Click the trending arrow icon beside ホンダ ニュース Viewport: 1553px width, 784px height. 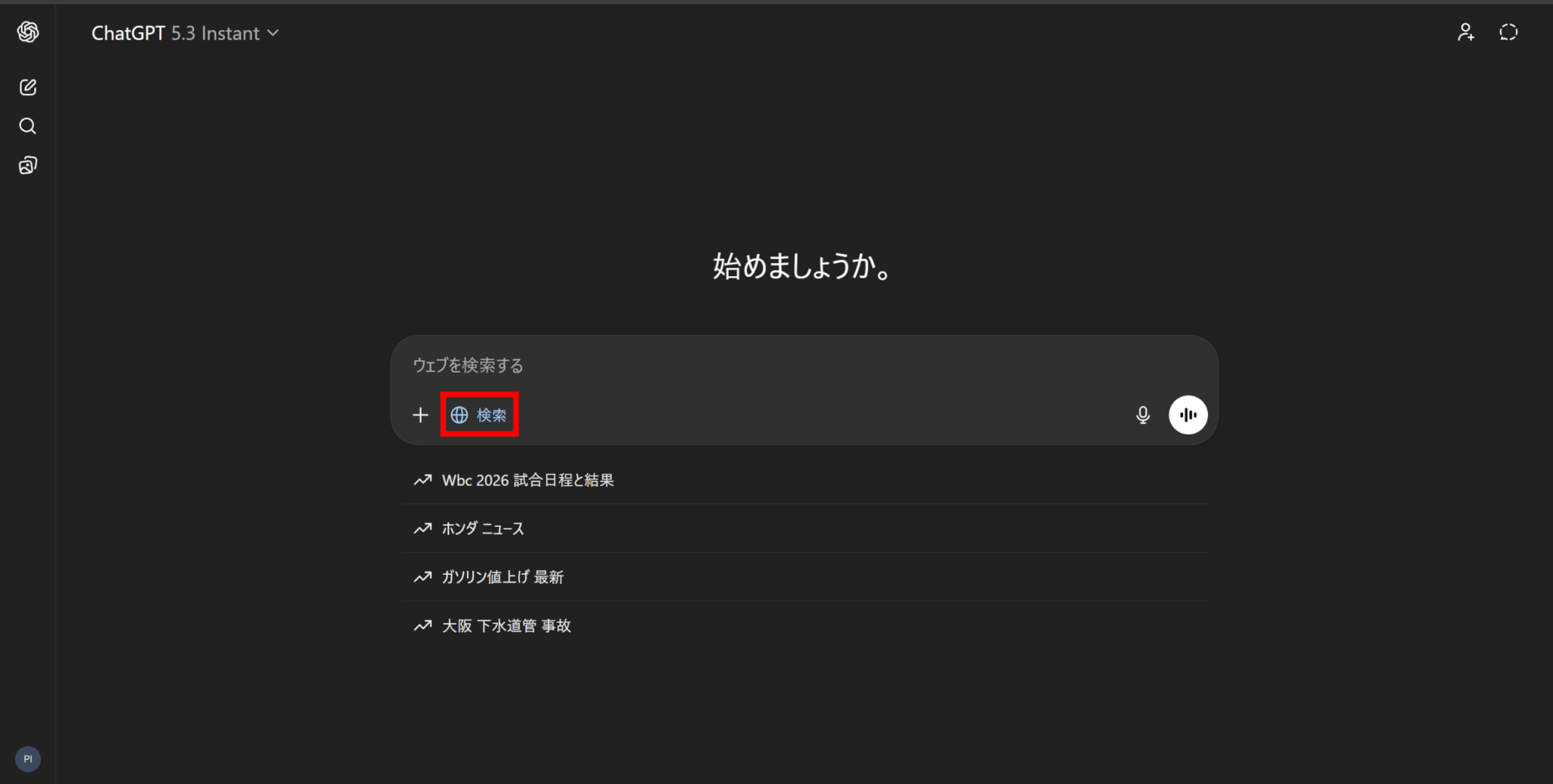[x=422, y=528]
